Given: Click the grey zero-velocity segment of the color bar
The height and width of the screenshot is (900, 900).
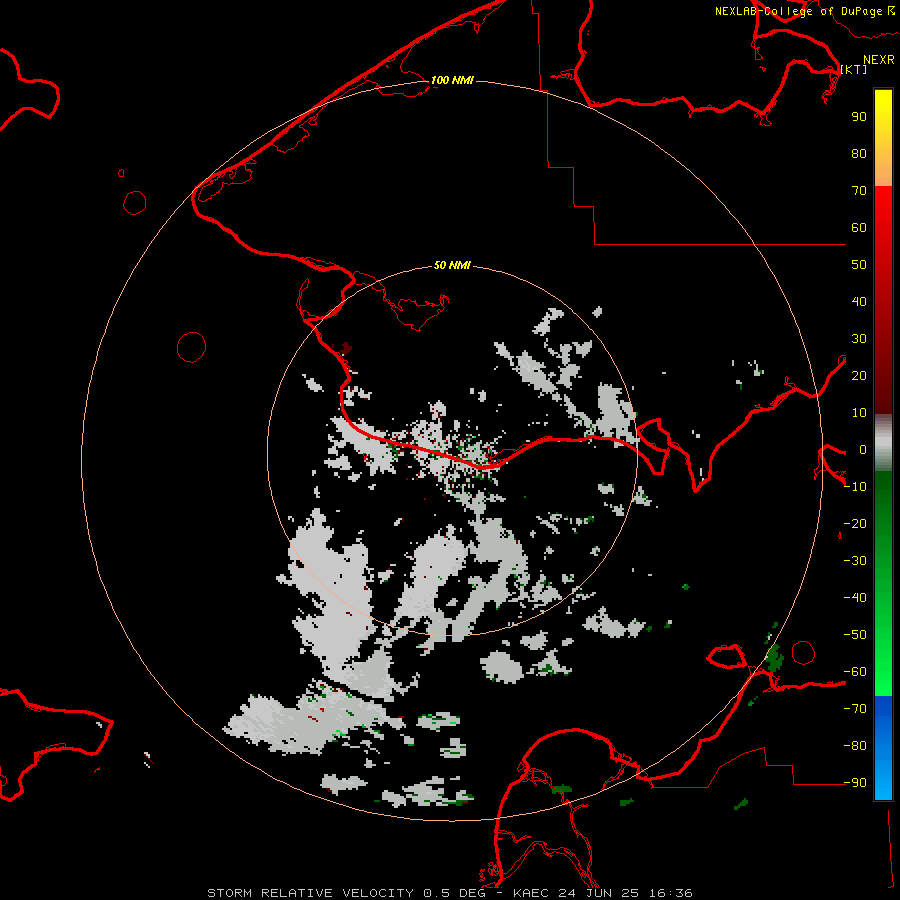Looking at the screenshot, I should (x=883, y=443).
